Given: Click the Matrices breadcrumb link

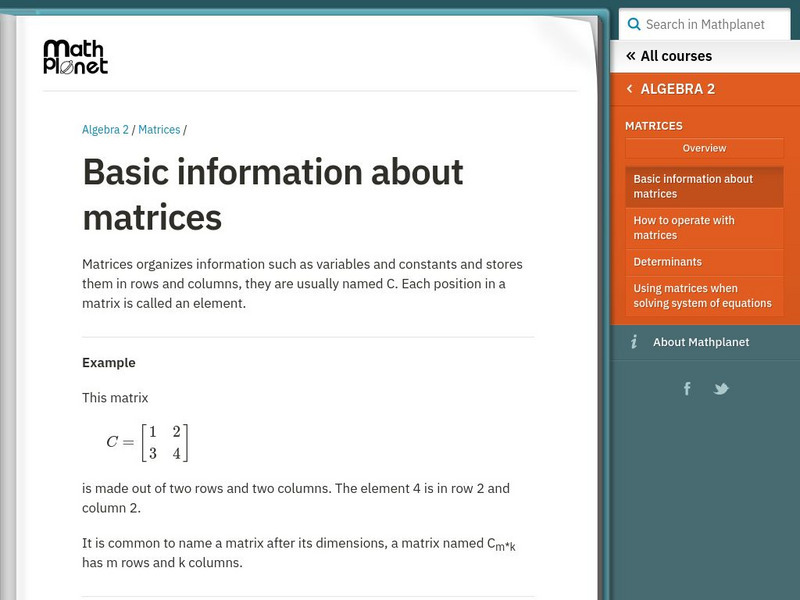Looking at the screenshot, I should point(159,130).
